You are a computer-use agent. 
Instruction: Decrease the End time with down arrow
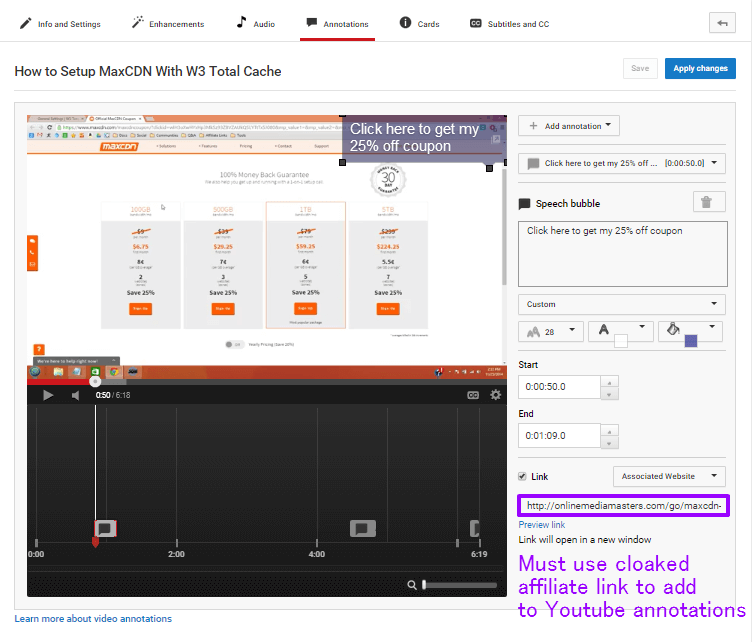(x=609, y=443)
